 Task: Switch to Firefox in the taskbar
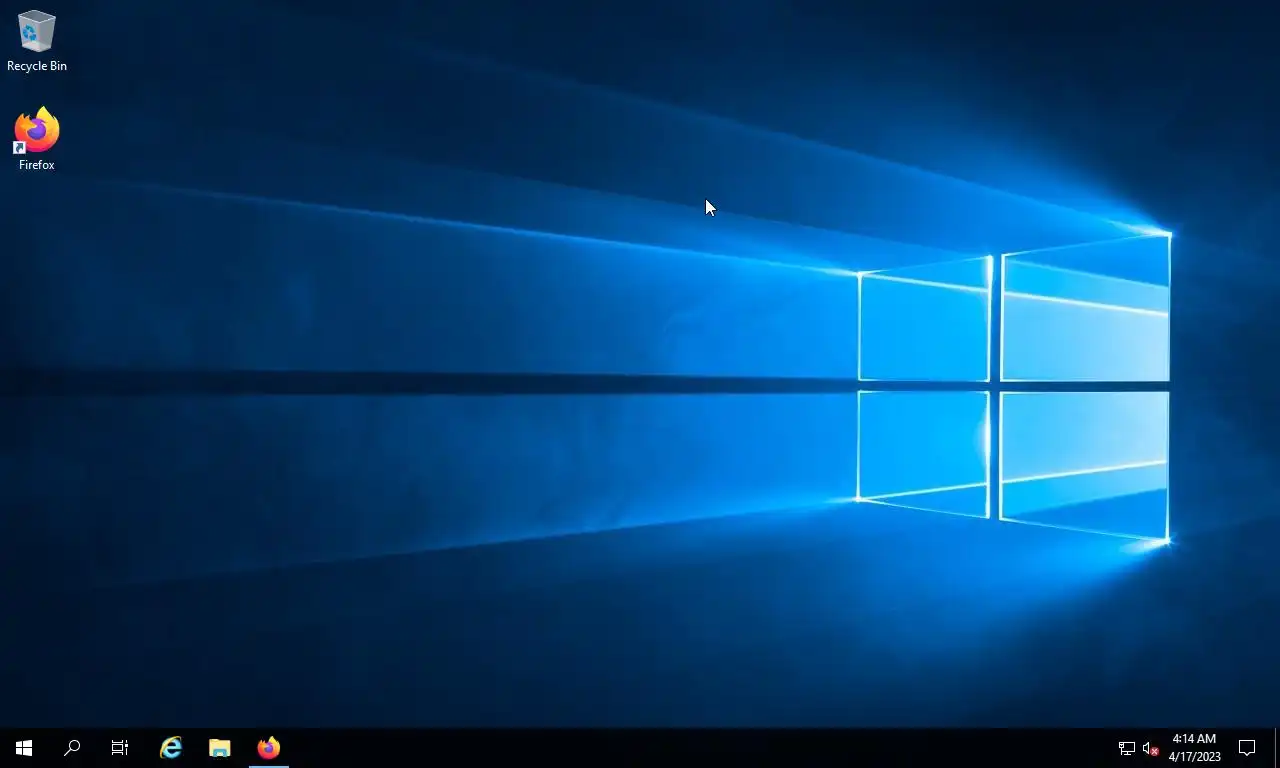268,748
